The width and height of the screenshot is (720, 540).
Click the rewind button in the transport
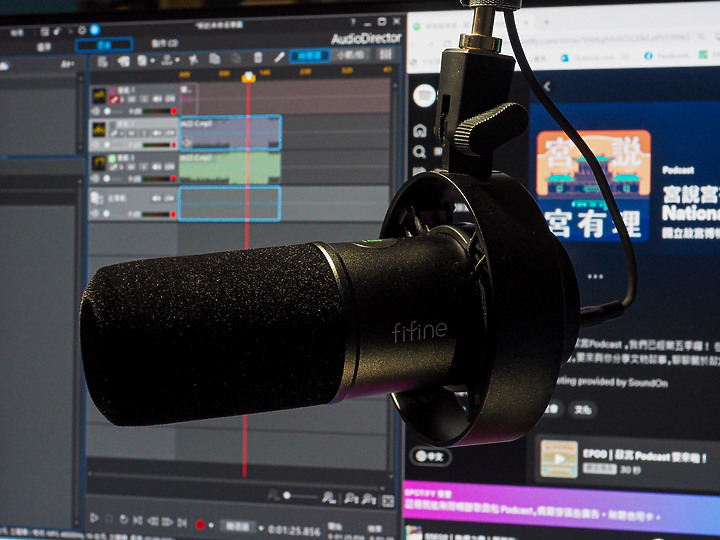point(152,521)
